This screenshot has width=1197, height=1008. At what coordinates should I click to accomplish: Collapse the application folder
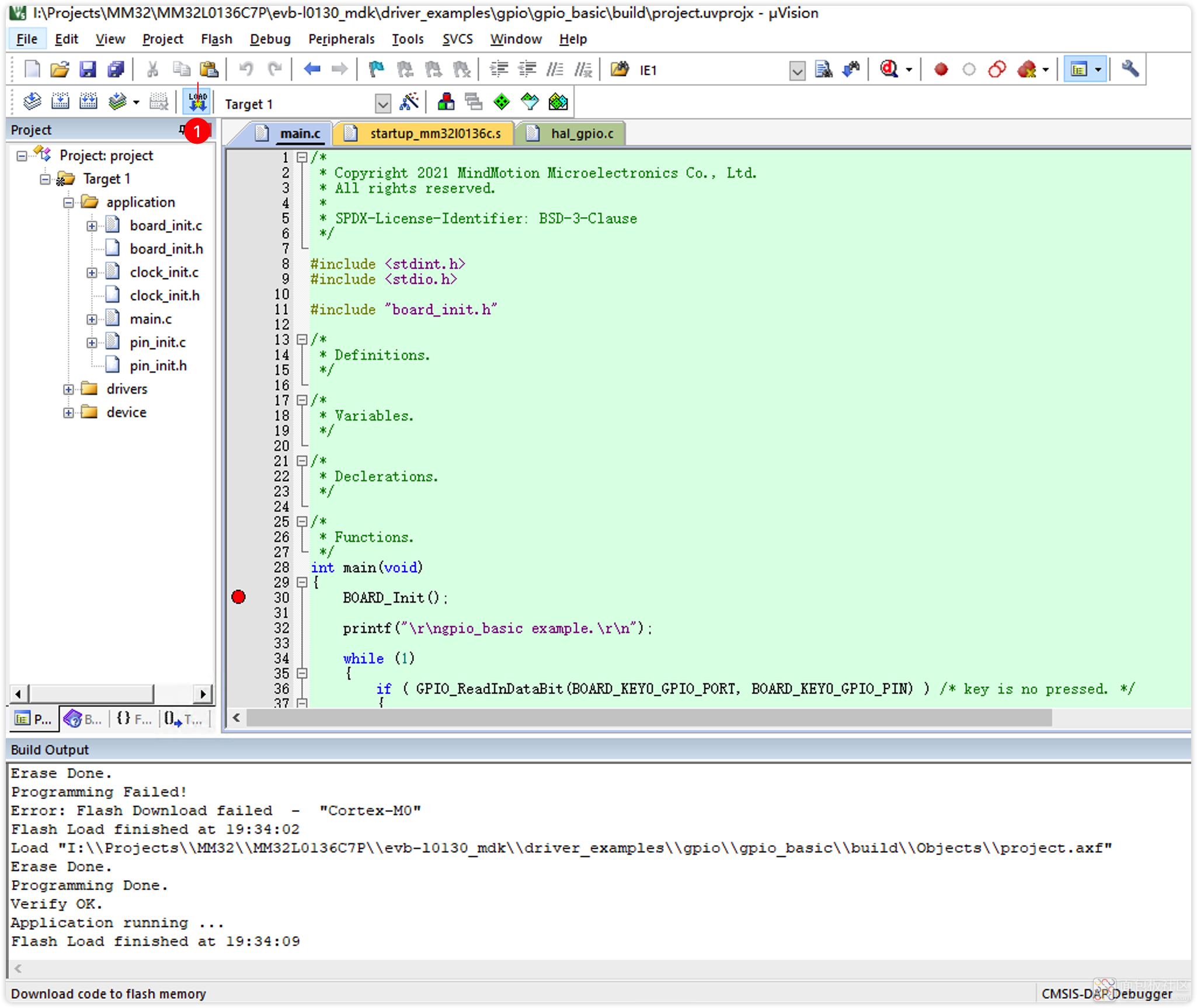click(68, 202)
